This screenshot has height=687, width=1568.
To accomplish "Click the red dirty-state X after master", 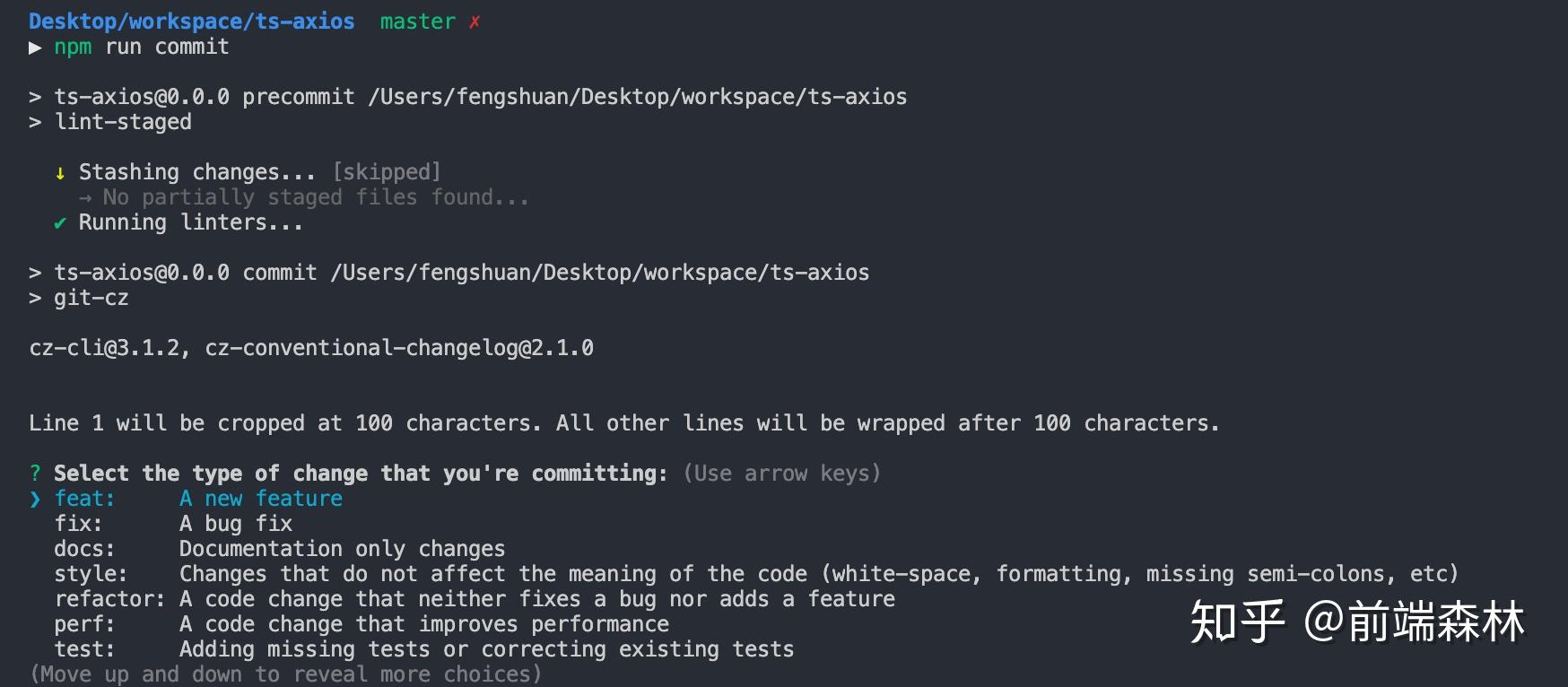I will pos(475,22).
